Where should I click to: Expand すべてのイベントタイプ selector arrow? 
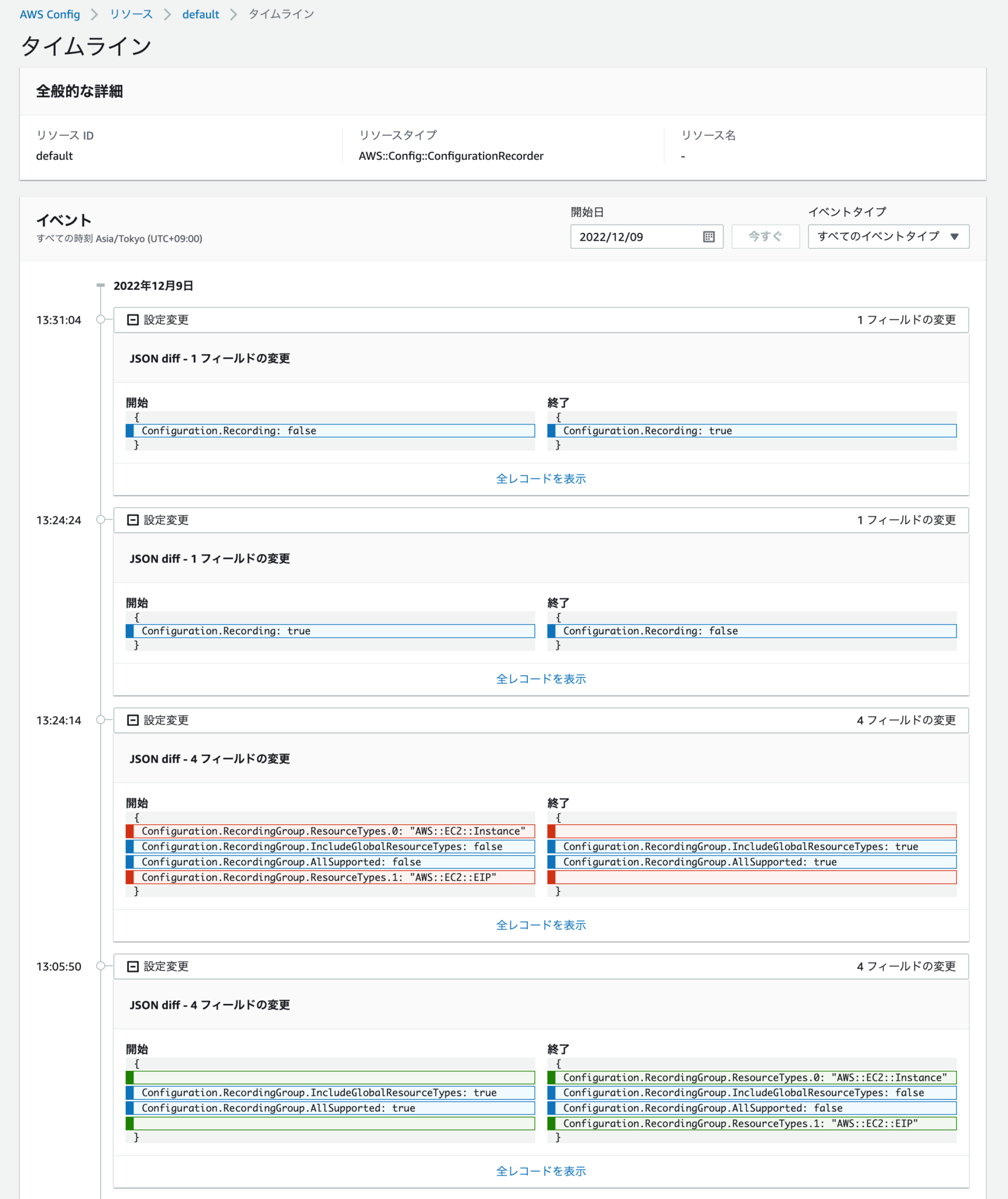955,237
